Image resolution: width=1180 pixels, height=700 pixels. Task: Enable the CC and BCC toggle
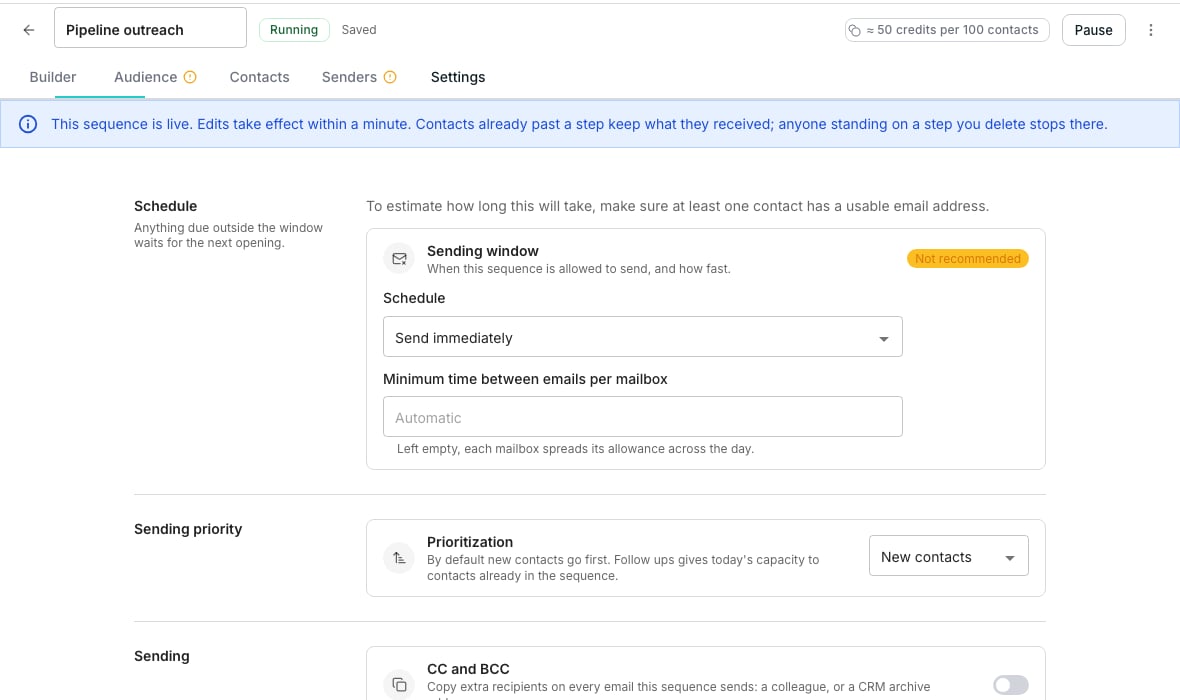pos(1011,684)
